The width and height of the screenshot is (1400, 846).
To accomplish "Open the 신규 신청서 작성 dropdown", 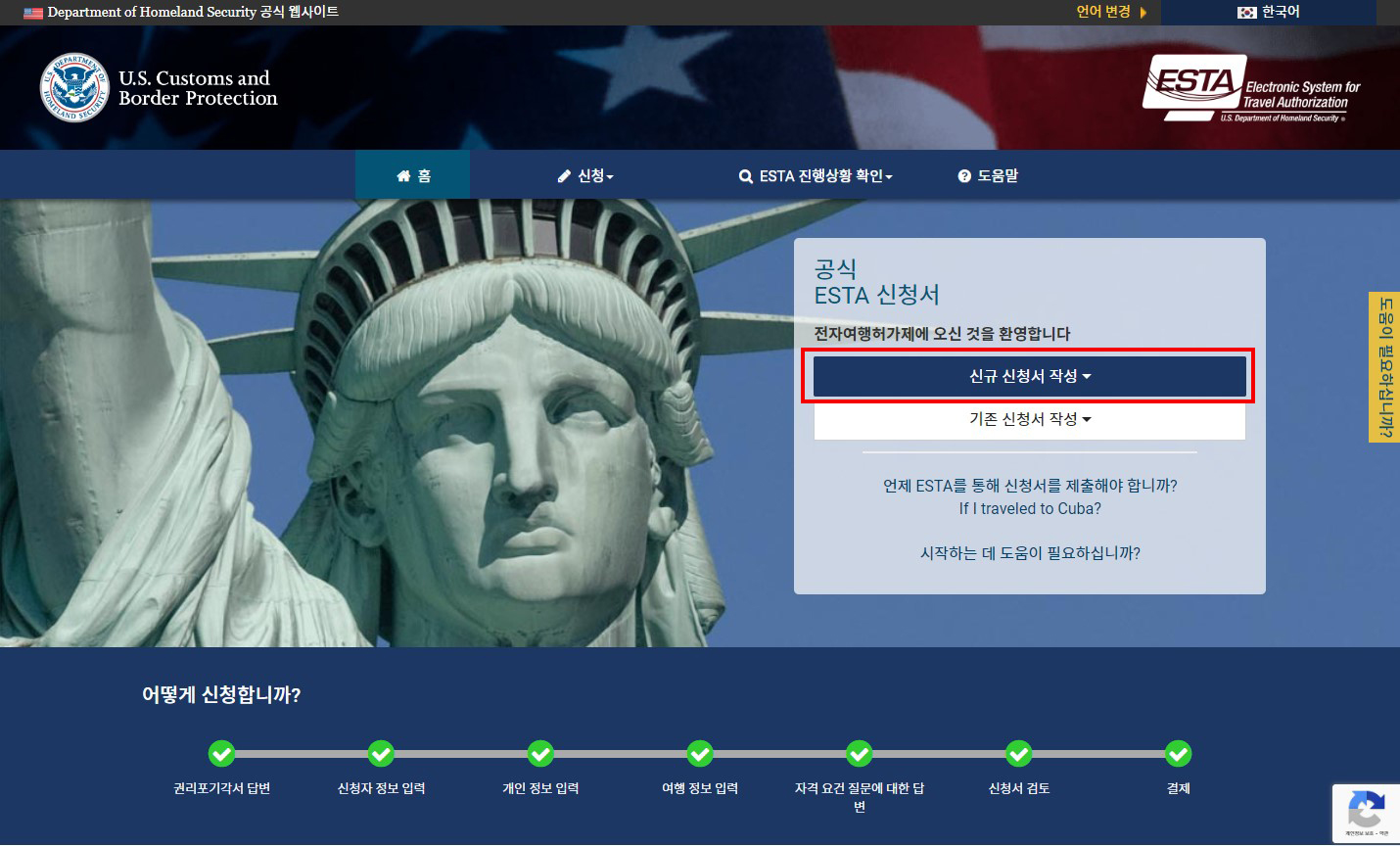I will tap(1030, 376).
